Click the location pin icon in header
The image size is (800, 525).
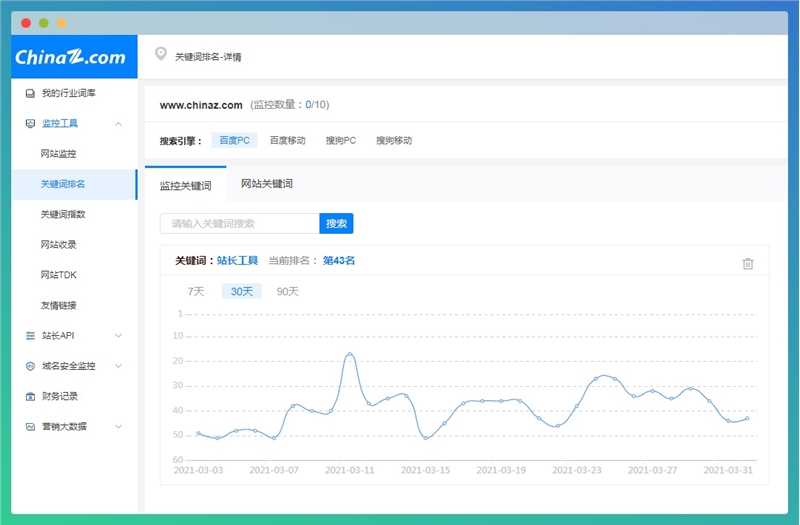[161, 55]
